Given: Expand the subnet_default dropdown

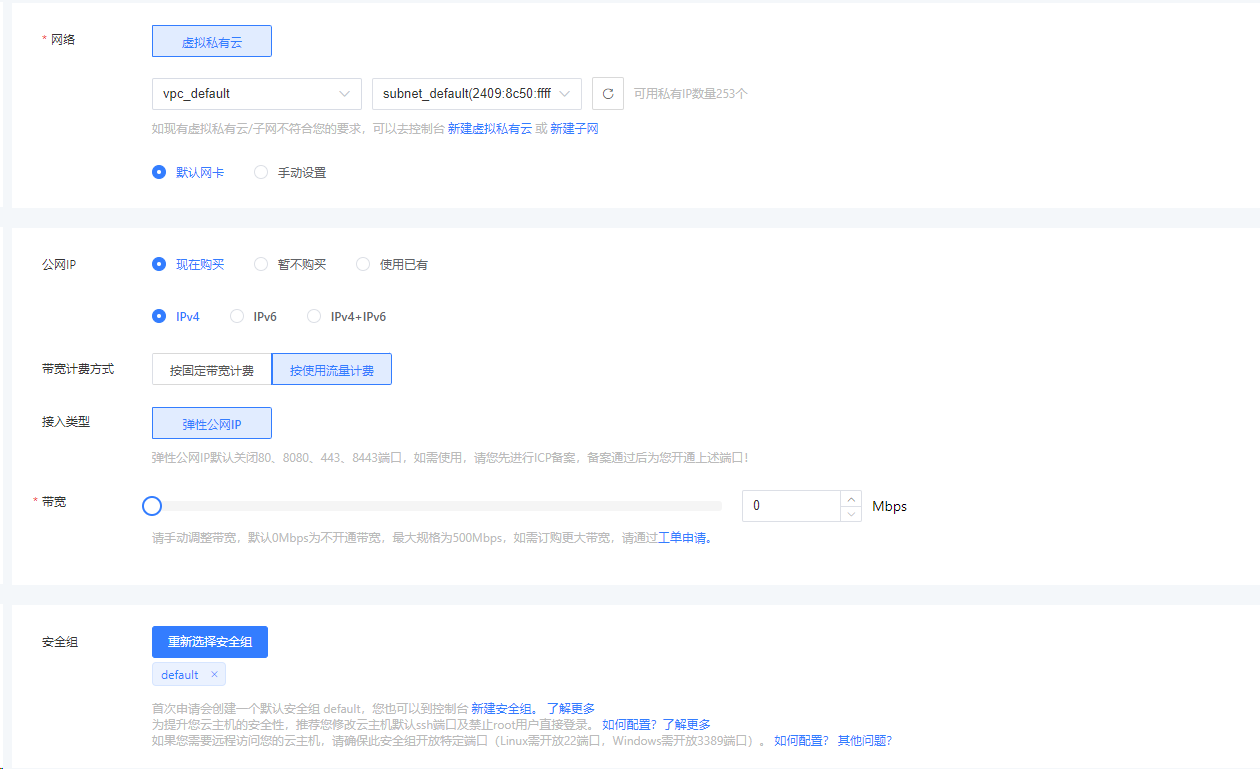Looking at the screenshot, I should click(476, 93).
